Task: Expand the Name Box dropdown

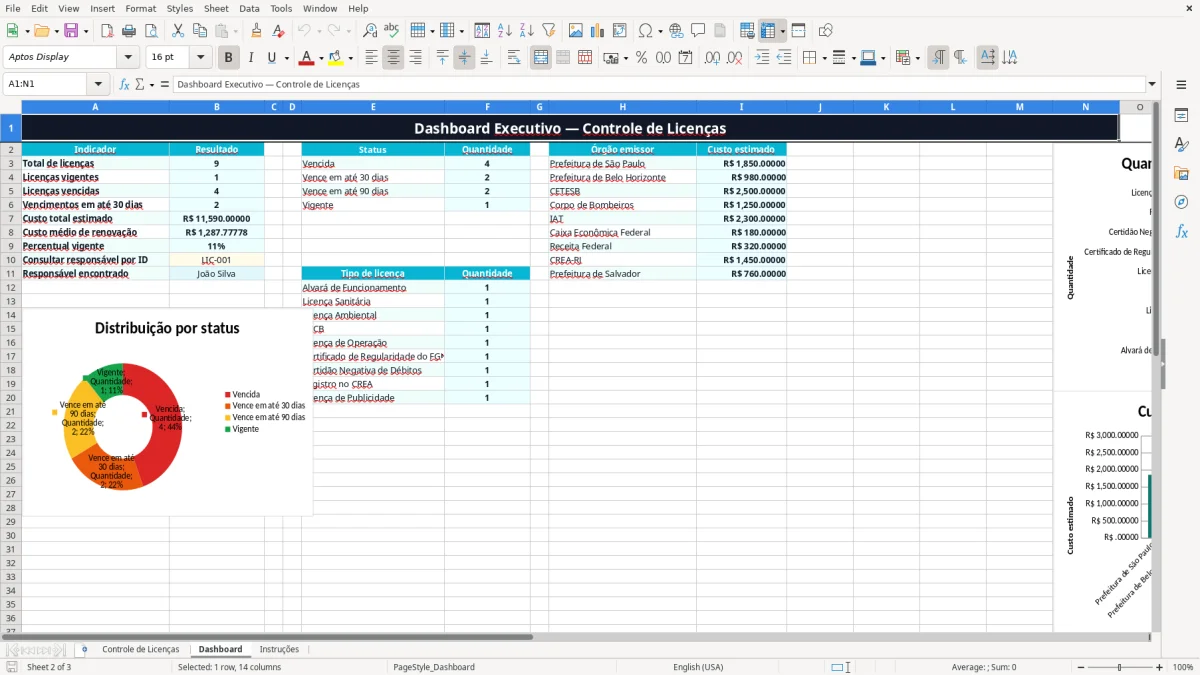Action: (98, 84)
